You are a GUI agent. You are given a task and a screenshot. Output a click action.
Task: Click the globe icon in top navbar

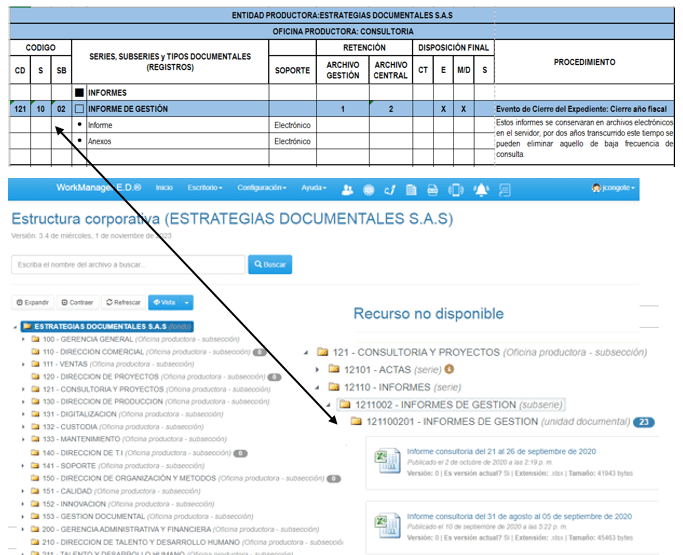tap(369, 190)
